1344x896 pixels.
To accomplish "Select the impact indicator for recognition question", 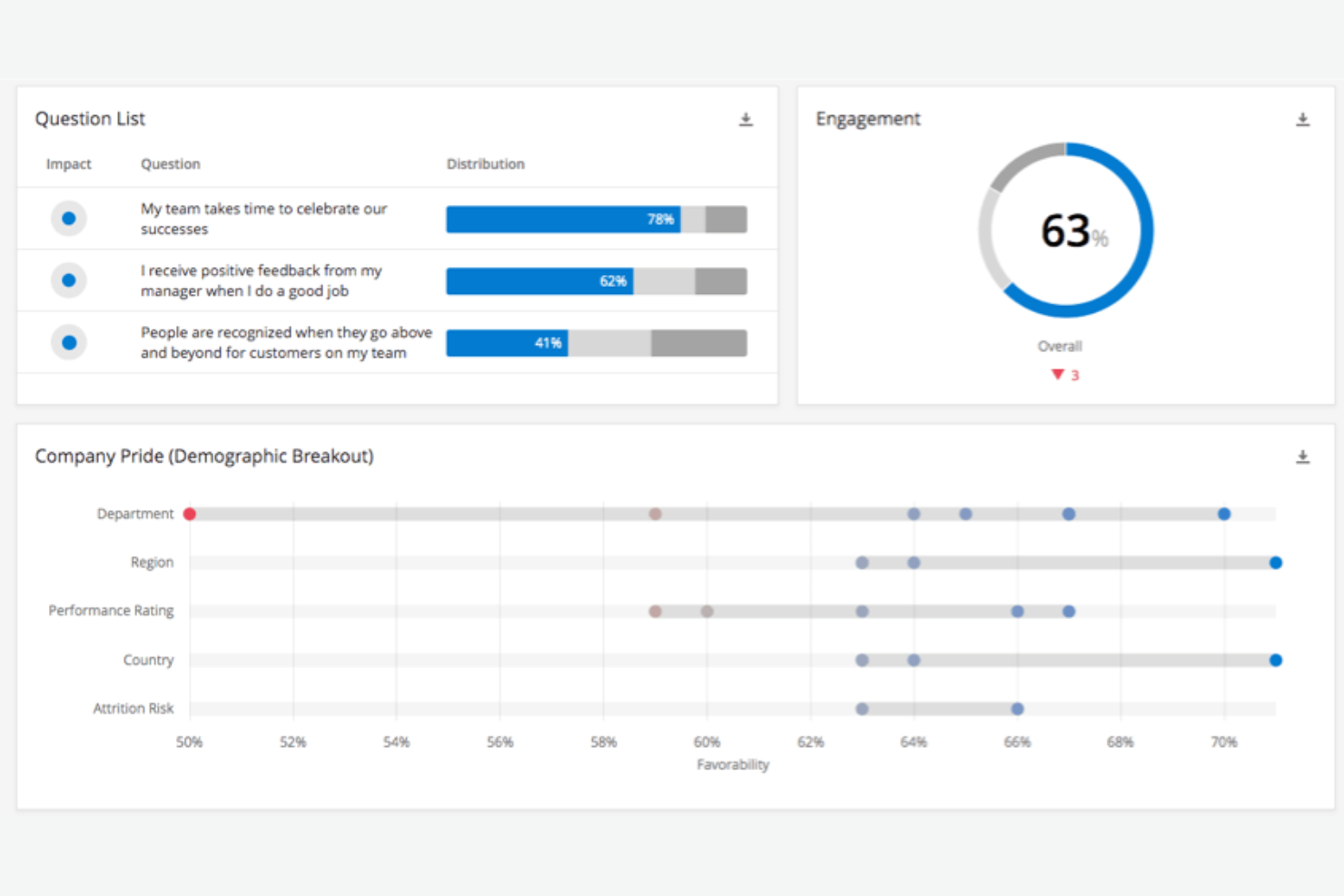I will (68, 342).
